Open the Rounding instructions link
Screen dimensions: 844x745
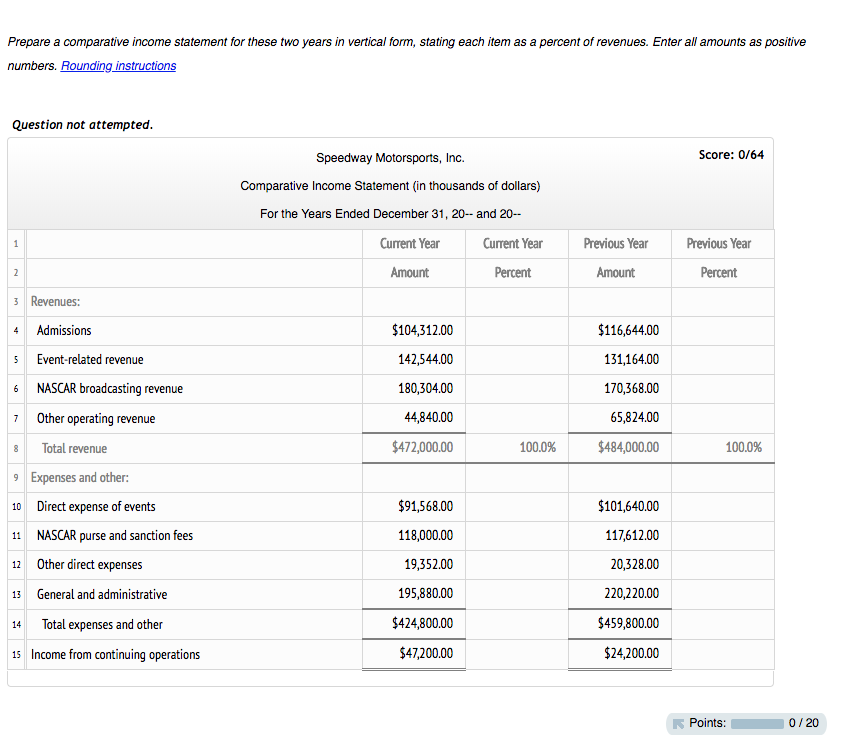[117, 66]
